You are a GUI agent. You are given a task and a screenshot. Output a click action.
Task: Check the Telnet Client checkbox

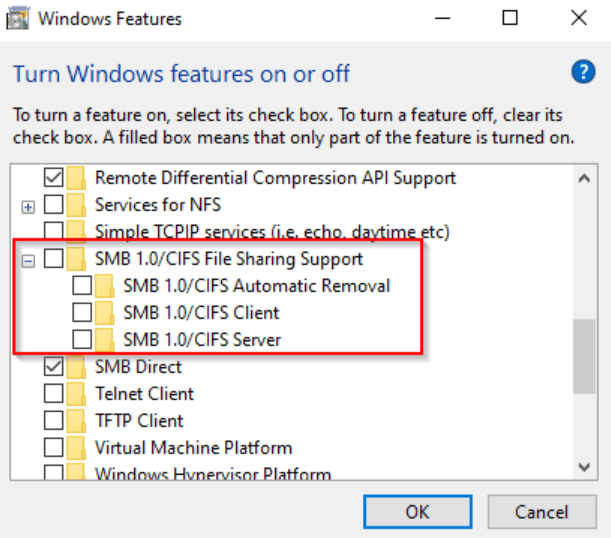[54, 394]
